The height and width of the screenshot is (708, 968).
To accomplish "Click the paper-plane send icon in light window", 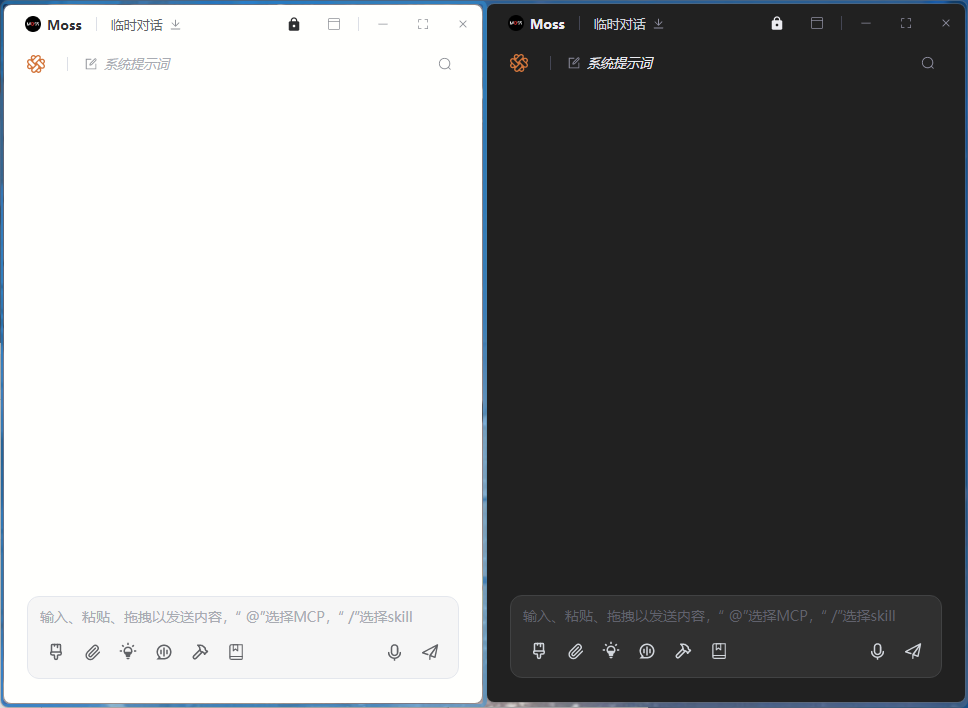I will click(x=430, y=652).
